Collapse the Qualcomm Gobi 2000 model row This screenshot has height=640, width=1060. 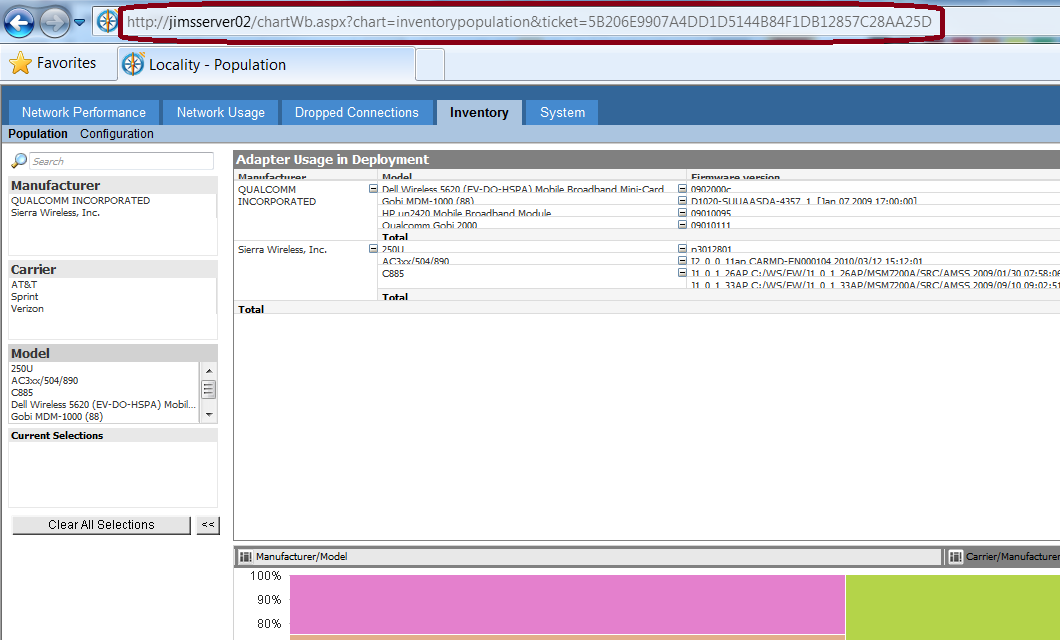682,224
